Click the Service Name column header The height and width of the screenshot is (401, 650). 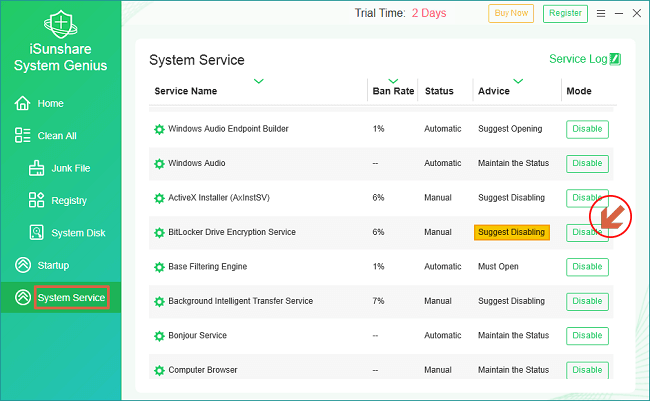[186, 91]
